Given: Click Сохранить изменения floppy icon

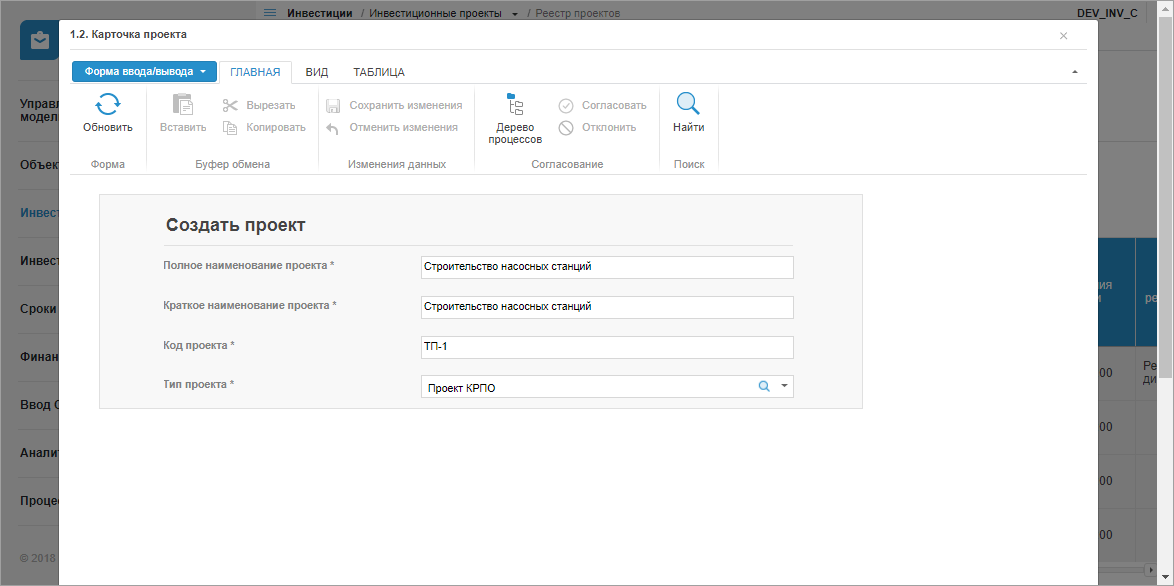Looking at the screenshot, I should point(333,106).
